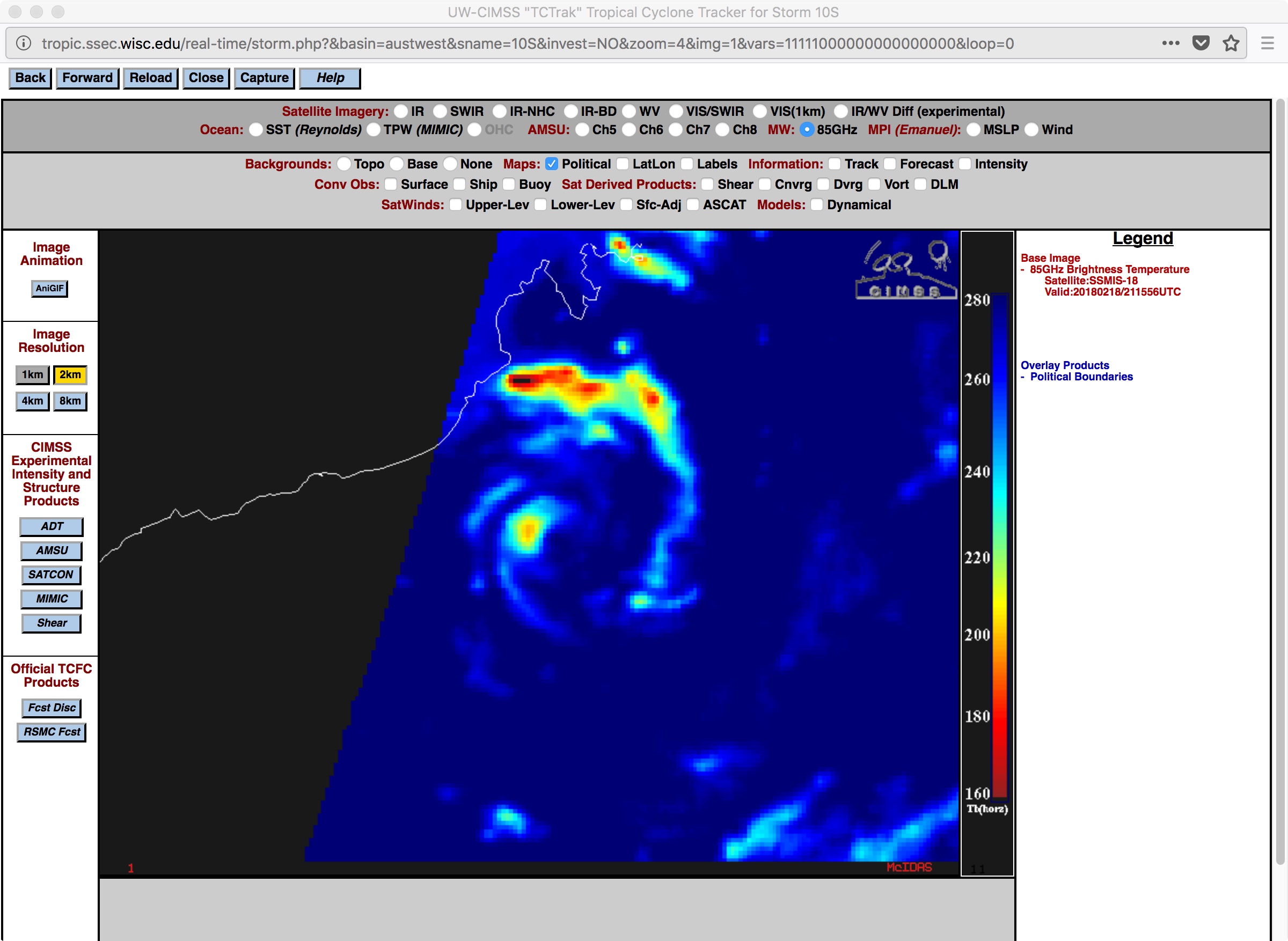This screenshot has width=1288, height=941.
Task: Select AMSU Ch6 radio
Action: click(x=629, y=130)
